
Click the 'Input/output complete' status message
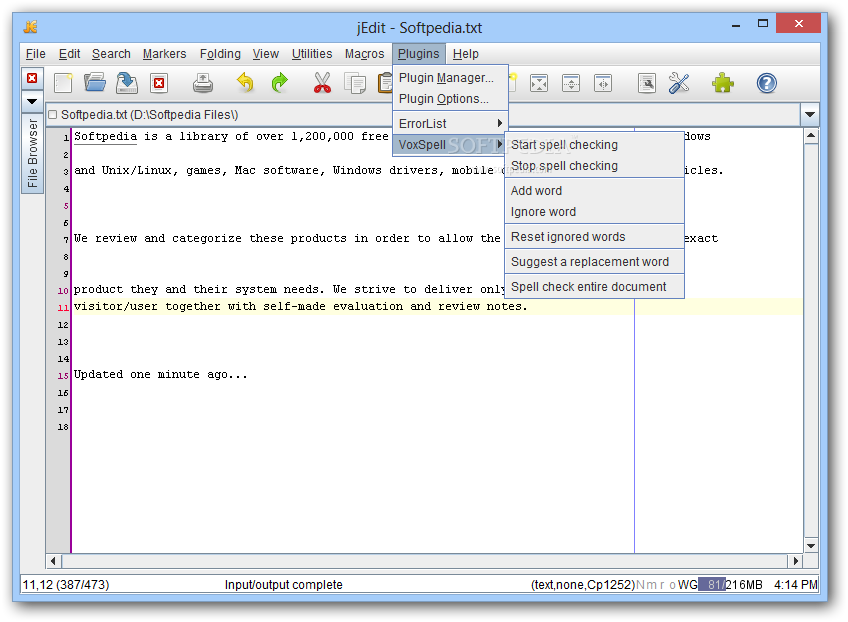coord(283,585)
